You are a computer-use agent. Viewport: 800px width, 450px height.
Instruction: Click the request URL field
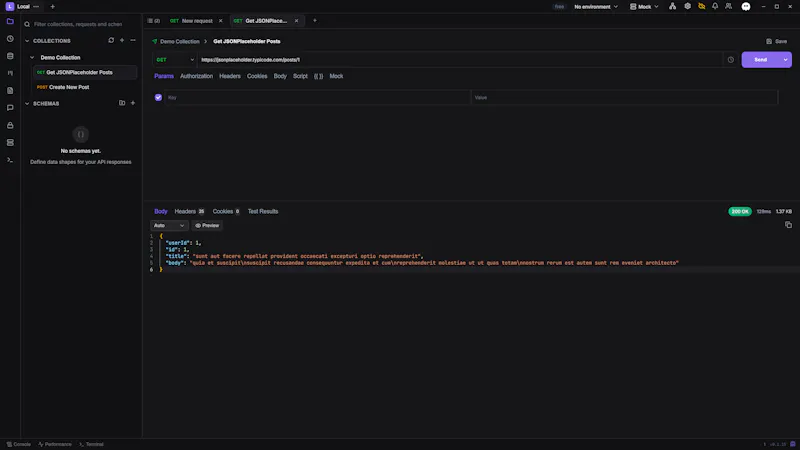tap(459, 60)
